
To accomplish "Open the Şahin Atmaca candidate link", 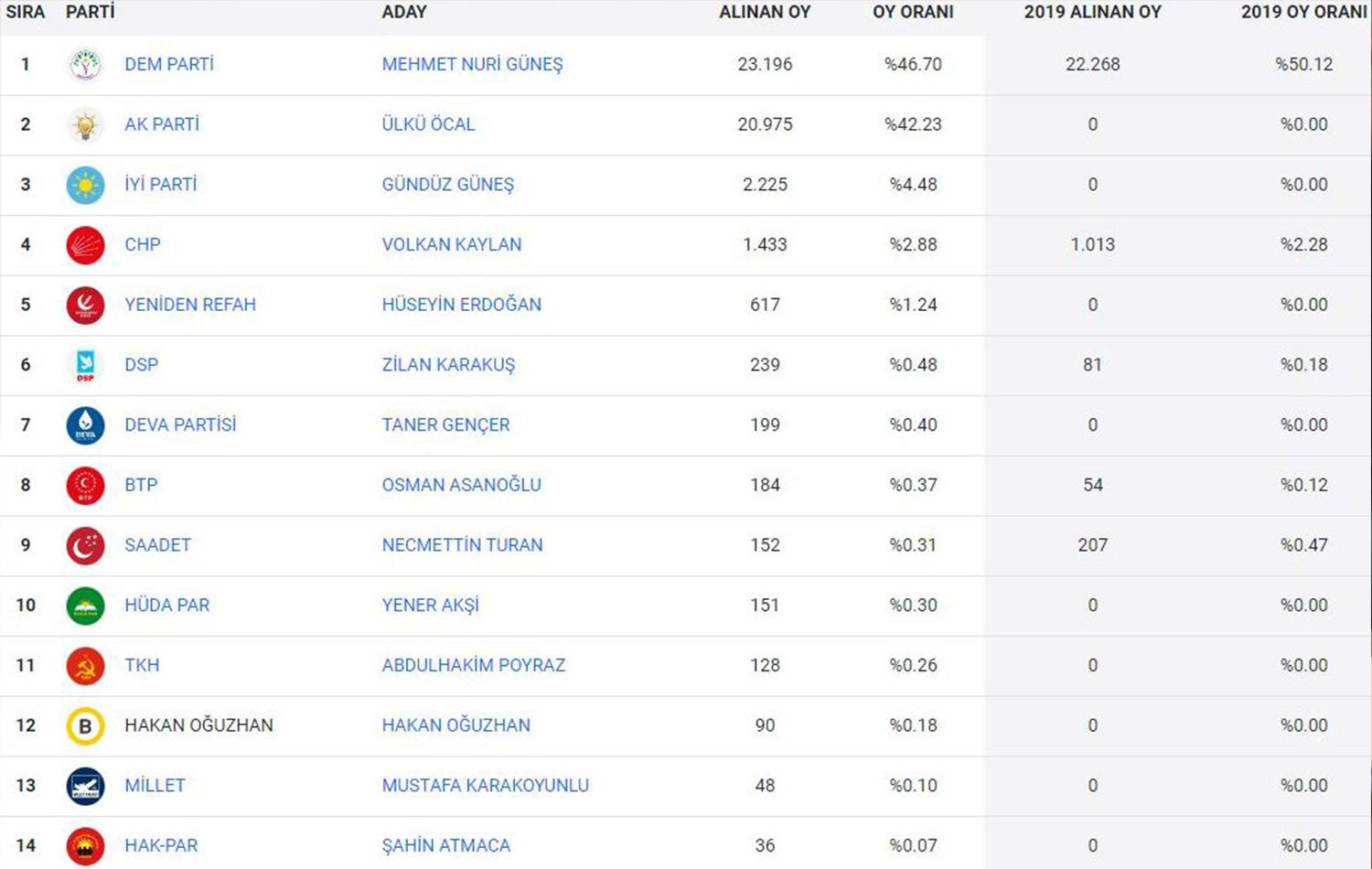I will pyautogui.click(x=445, y=846).
